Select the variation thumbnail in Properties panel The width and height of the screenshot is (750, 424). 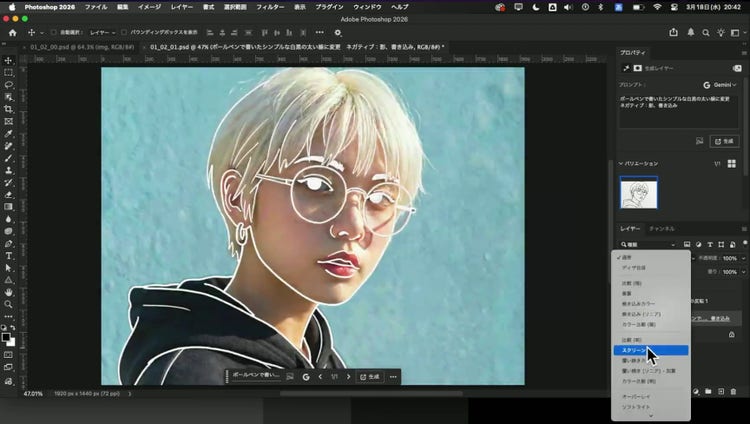[x=639, y=193]
